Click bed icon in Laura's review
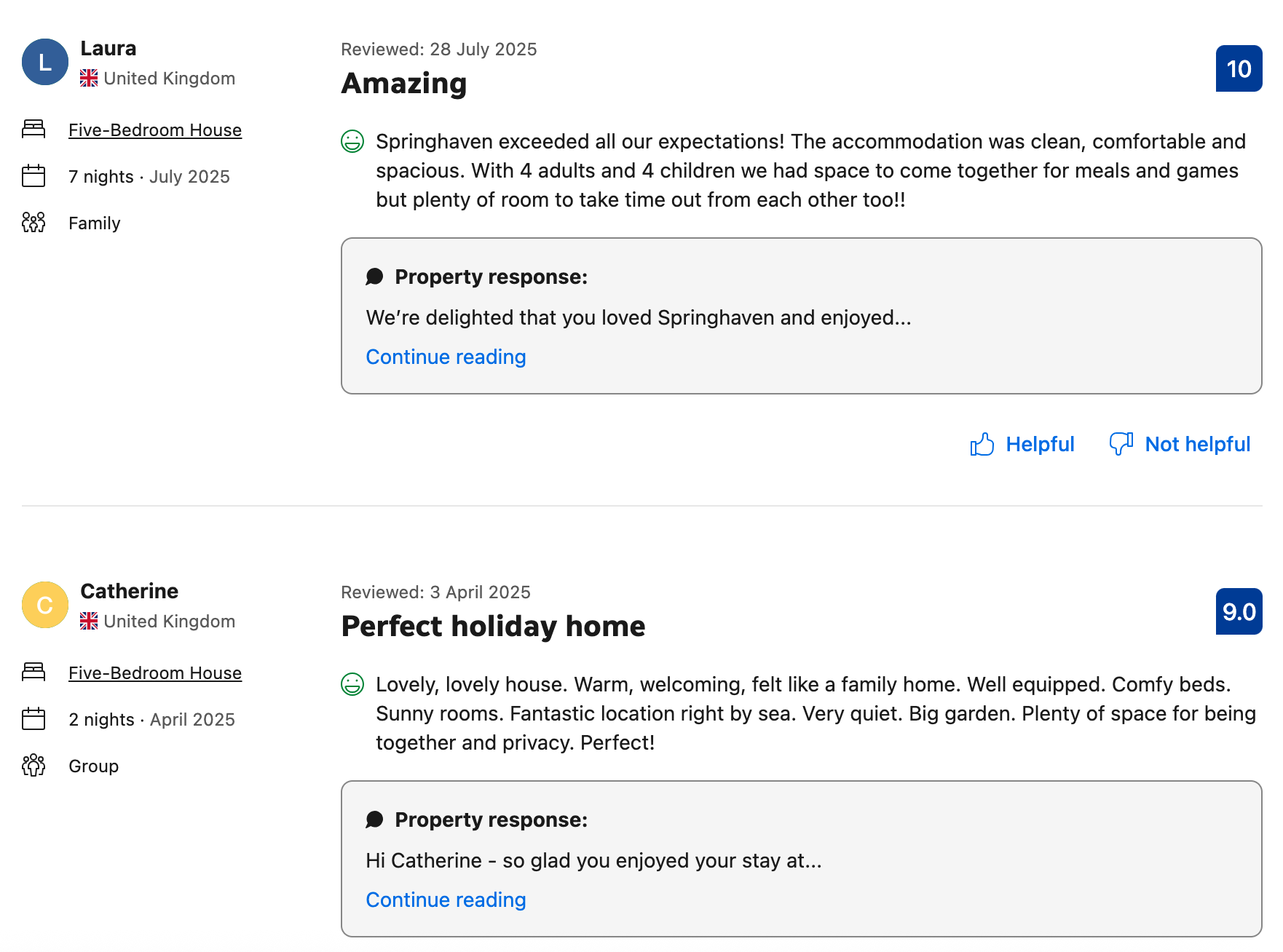Image resolution: width=1283 pixels, height=952 pixels. click(33, 130)
